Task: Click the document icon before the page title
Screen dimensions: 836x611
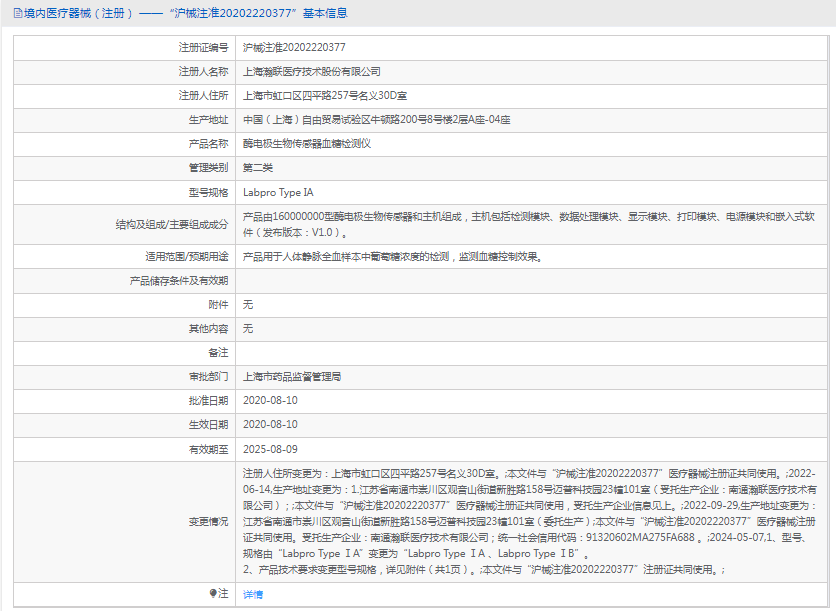Action: point(18,13)
